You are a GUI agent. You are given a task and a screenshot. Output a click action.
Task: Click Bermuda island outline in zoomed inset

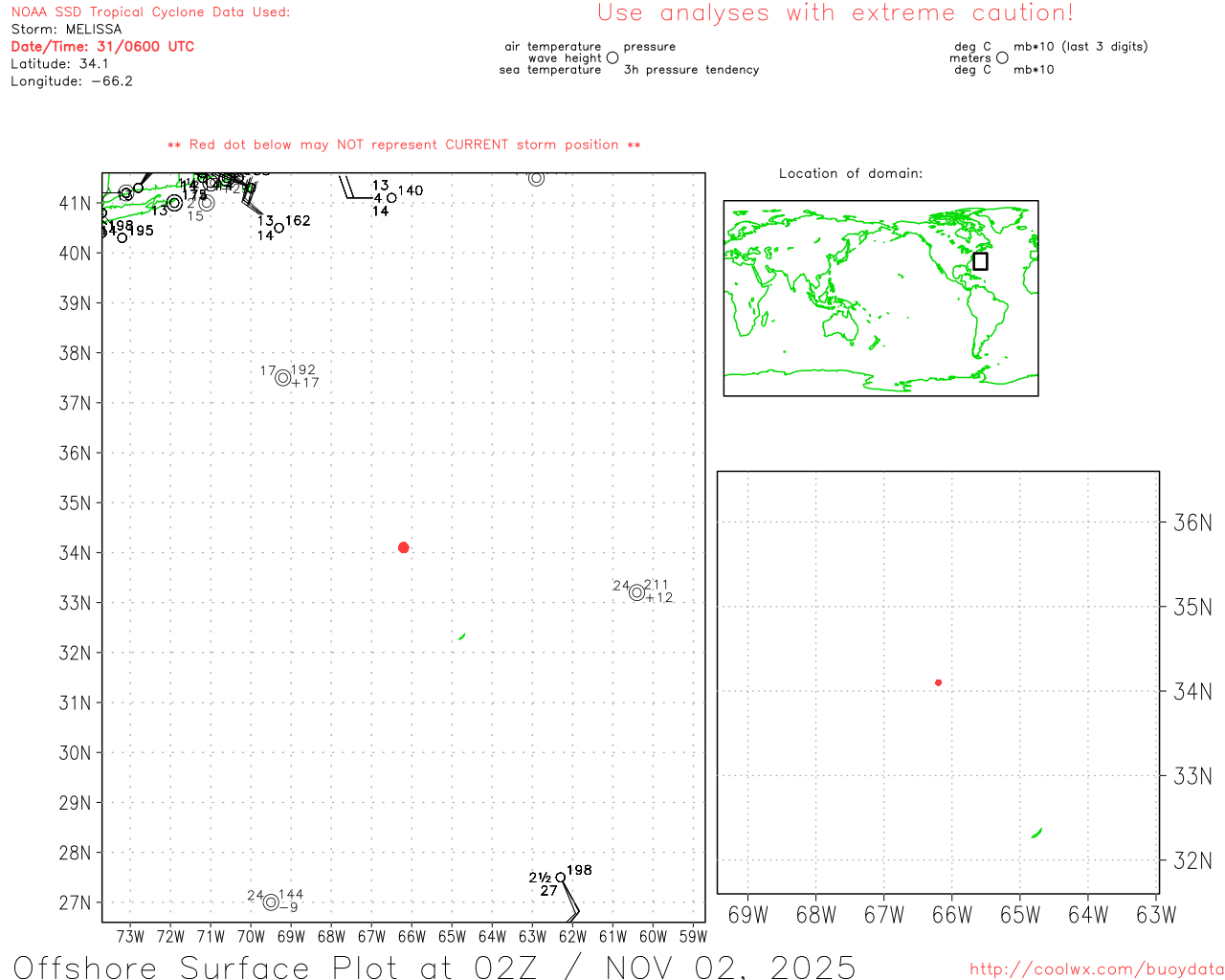(1036, 834)
